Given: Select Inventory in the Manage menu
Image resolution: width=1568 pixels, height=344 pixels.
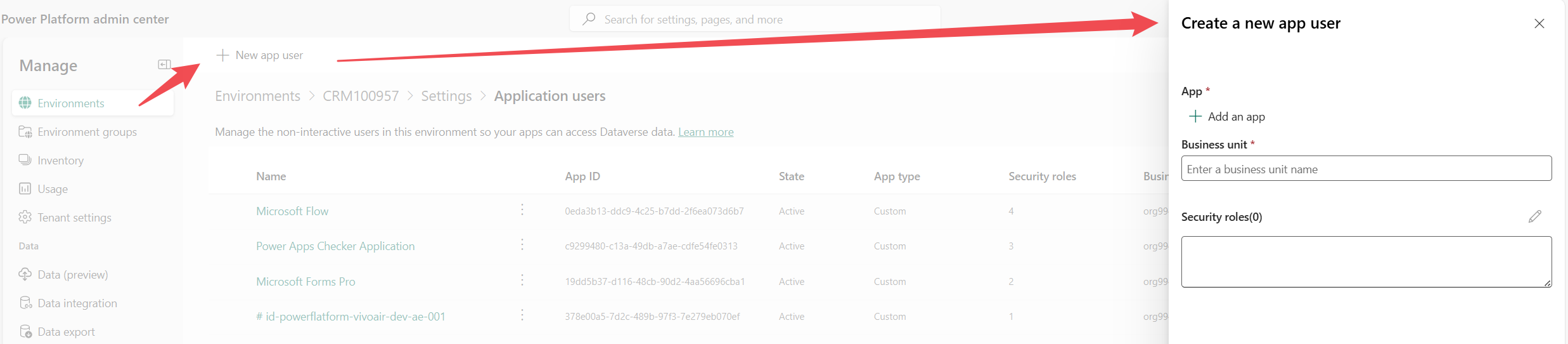Looking at the screenshot, I should point(60,161).
